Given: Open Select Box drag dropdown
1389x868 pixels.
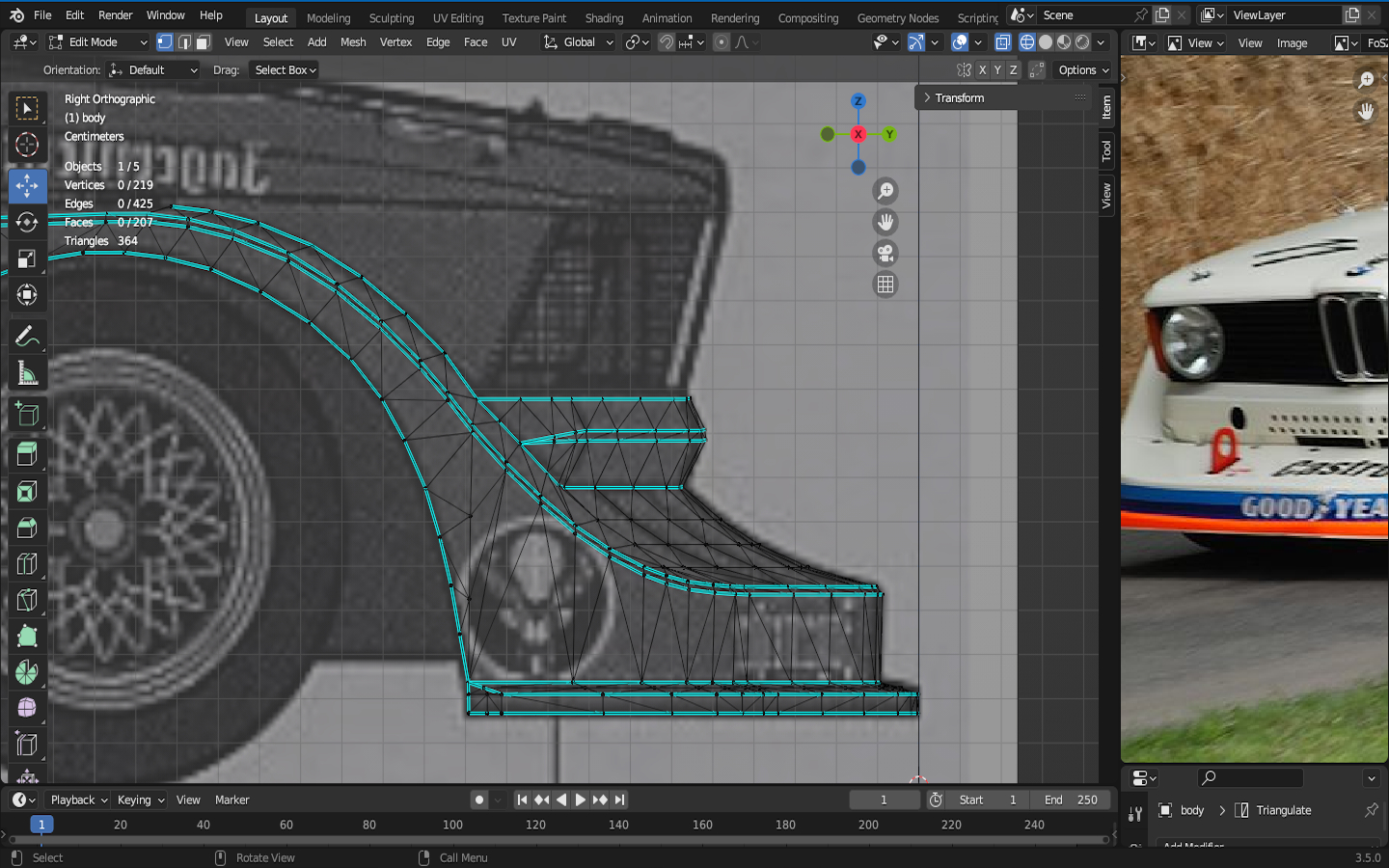Looking at the screenshot, I should click(x=285, y=70).
